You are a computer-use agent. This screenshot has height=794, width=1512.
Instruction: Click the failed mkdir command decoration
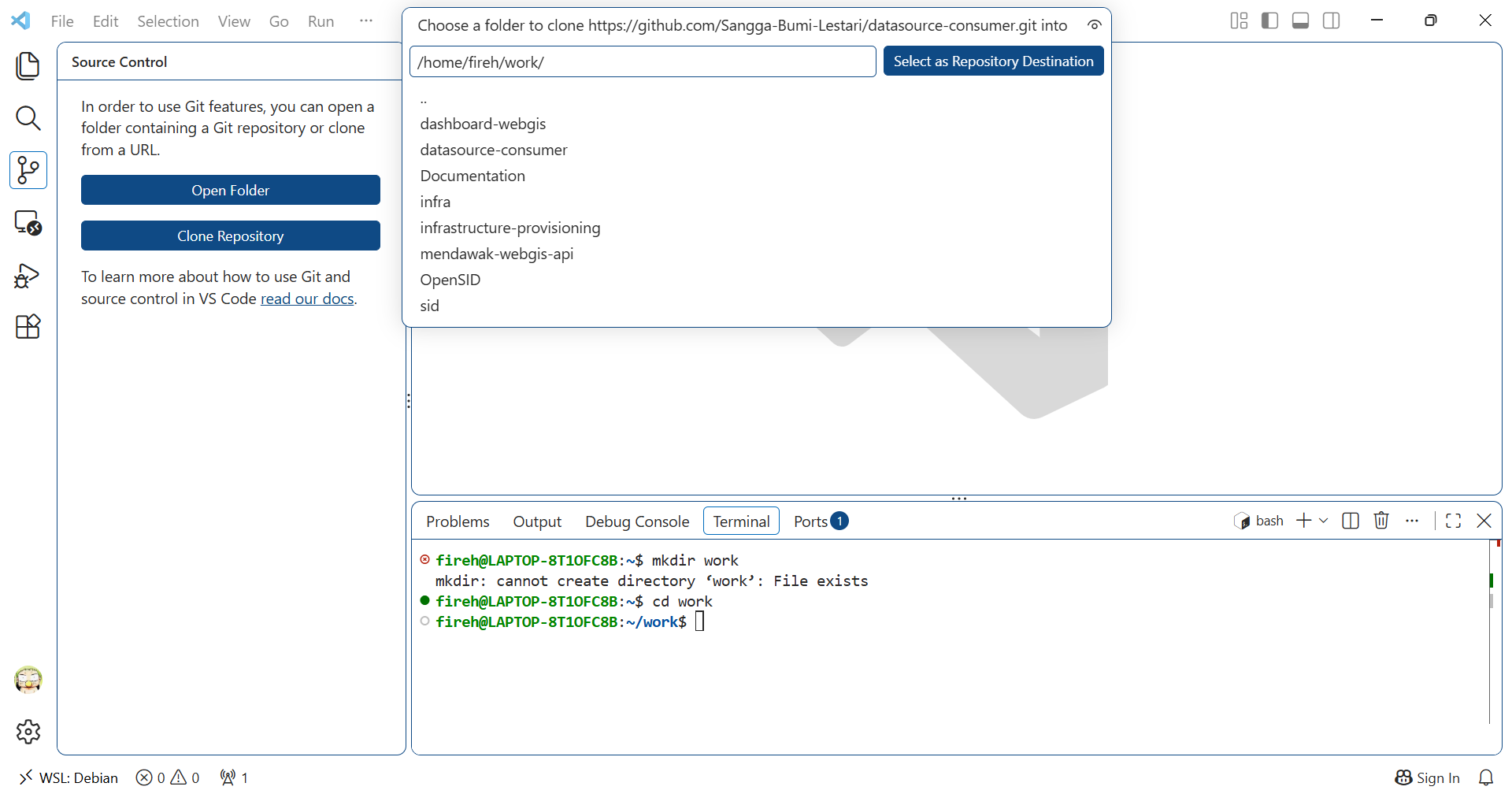(x=425, y=559)
